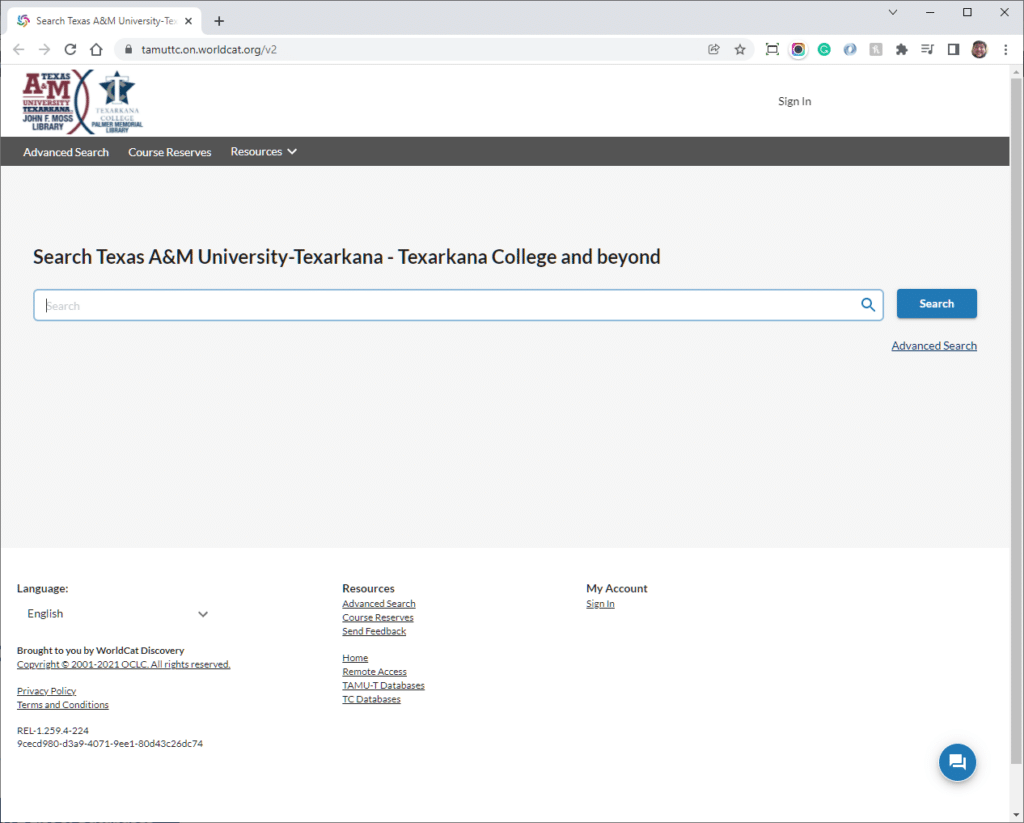Click the browser home icon
Image resolution: width=1024 pixels, height=823 pixels.
point(96,49)
